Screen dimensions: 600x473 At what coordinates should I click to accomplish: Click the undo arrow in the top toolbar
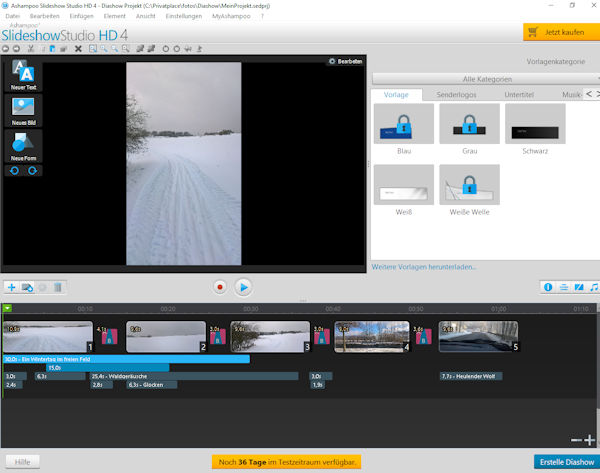[x=5, y=49]
